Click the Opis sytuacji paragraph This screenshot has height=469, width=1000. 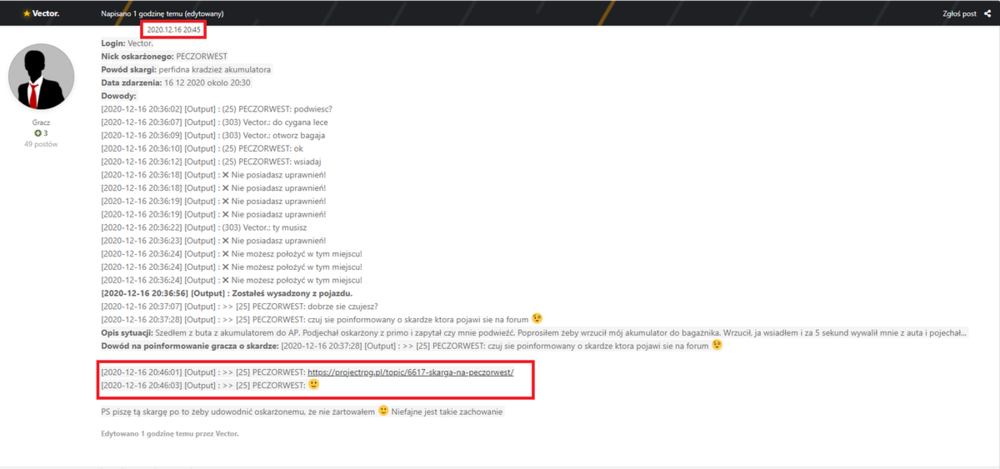[534, 332]
